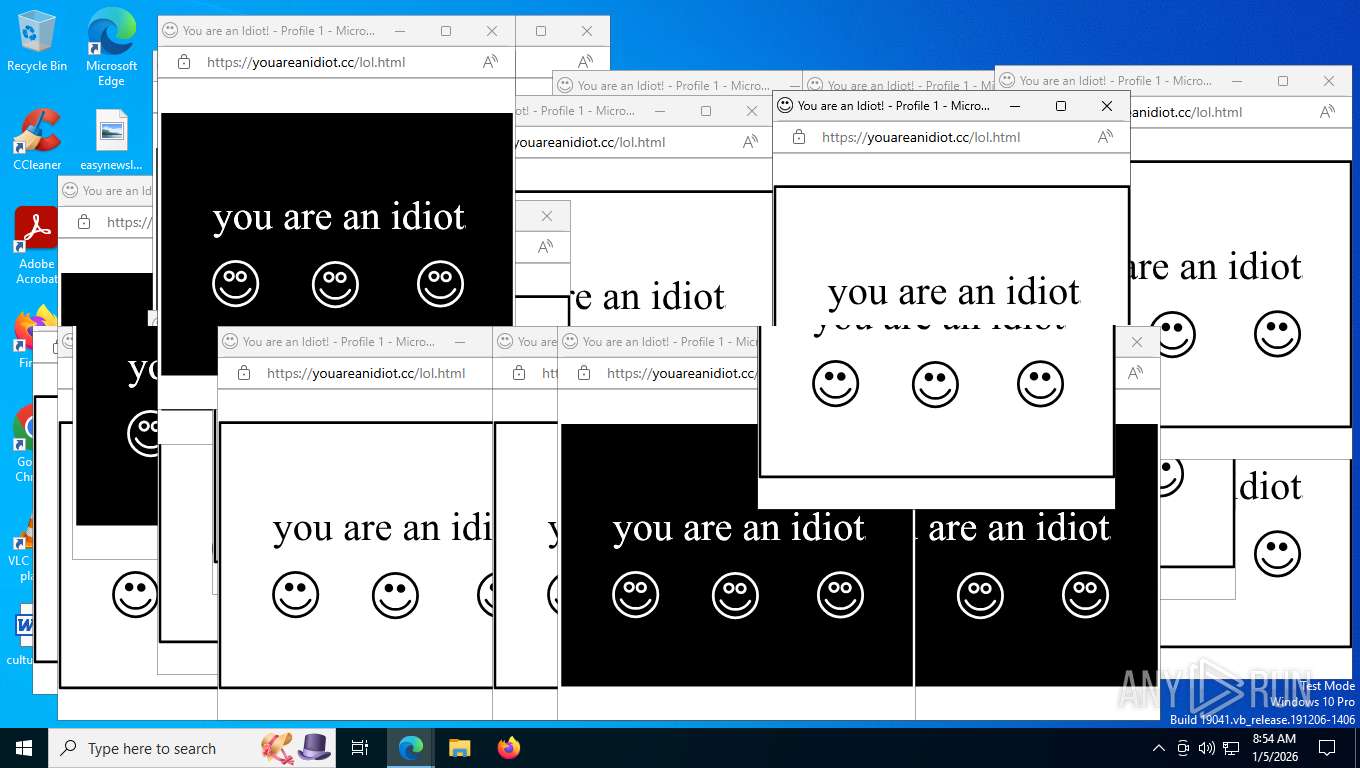
Task: Open the volume control in the system tray
Action: pos(1206,748)
